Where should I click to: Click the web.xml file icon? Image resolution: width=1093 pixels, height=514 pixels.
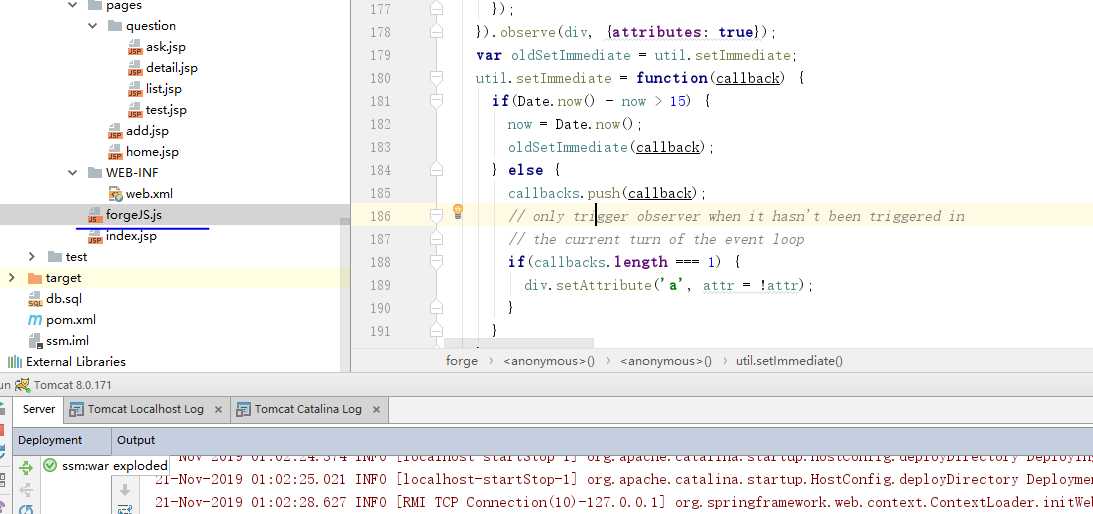tap(116, 194)
